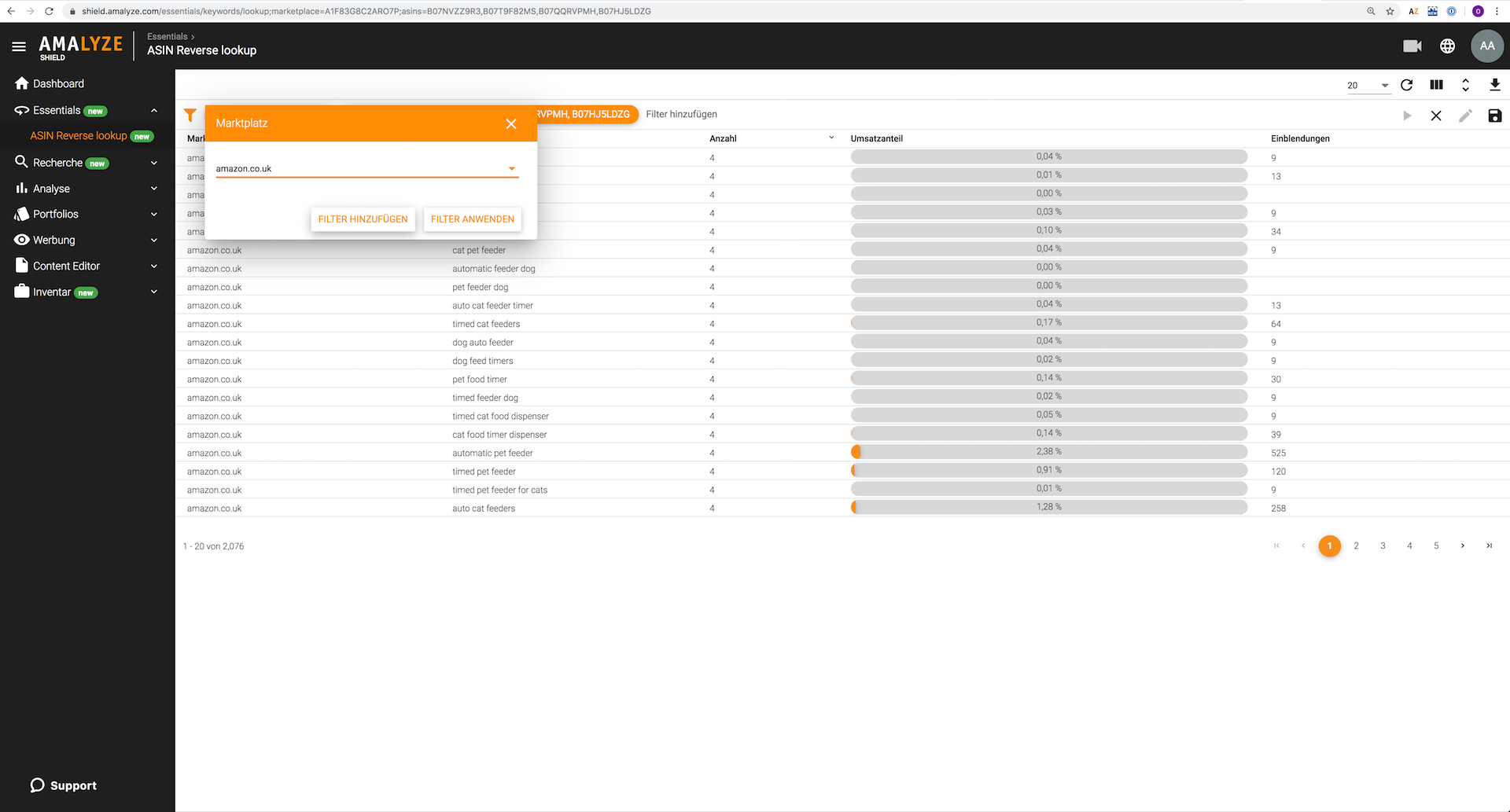Open the AA user avatar menu

coord(1487,46)
